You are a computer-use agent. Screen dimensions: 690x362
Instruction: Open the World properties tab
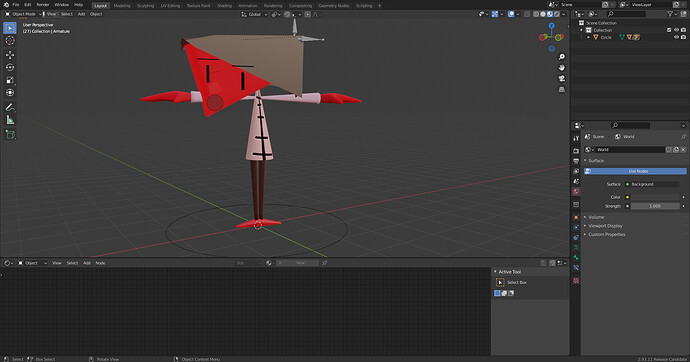[x=576, y=192]
